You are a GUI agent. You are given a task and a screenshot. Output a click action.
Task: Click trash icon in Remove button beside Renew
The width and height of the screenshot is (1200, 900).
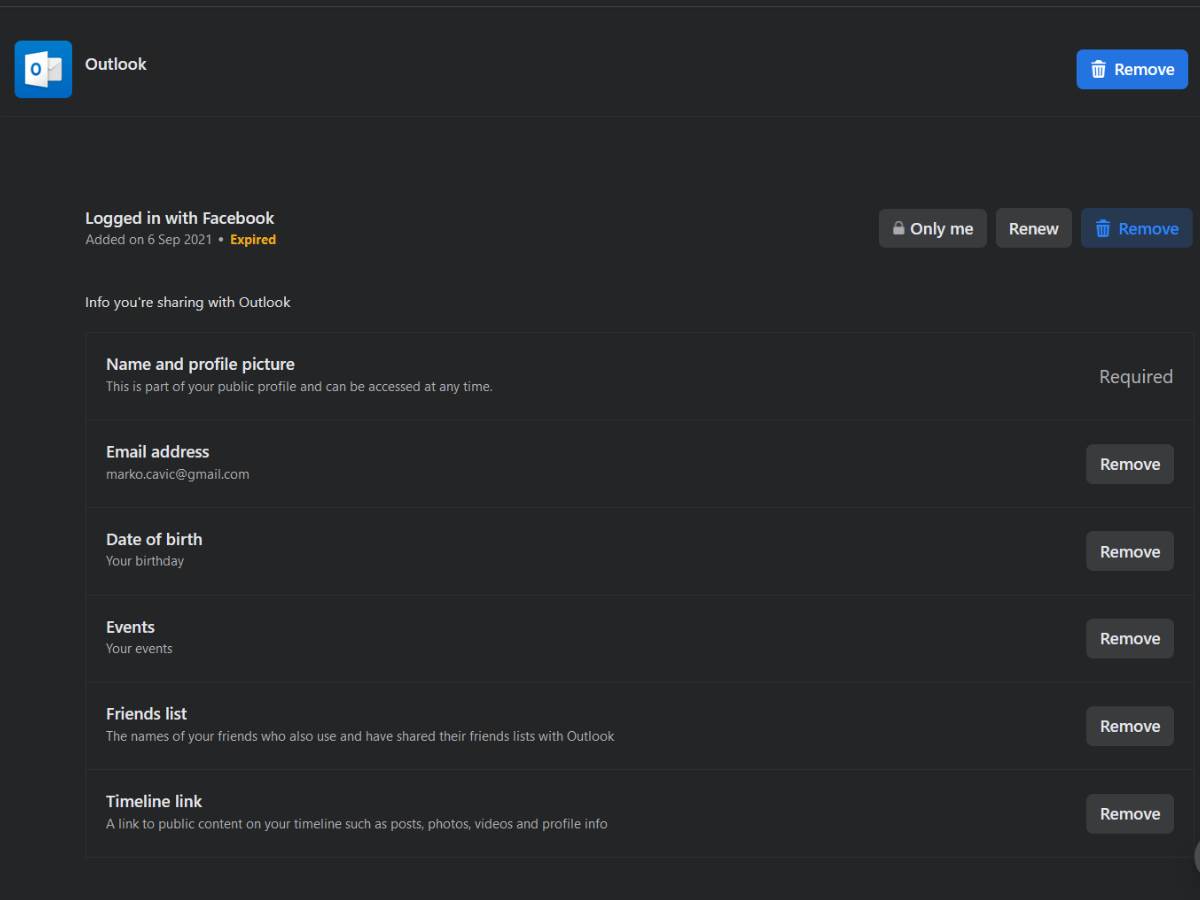pyautogui.click(x=1103, y=228)
